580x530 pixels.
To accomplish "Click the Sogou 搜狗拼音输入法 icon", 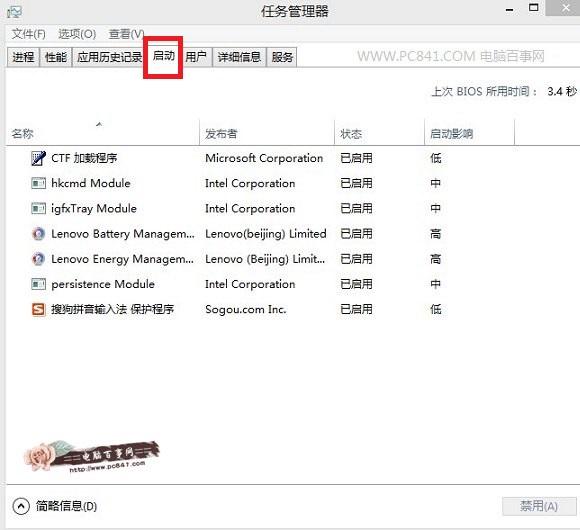I will pyautogui.click(x=38, y=309).
